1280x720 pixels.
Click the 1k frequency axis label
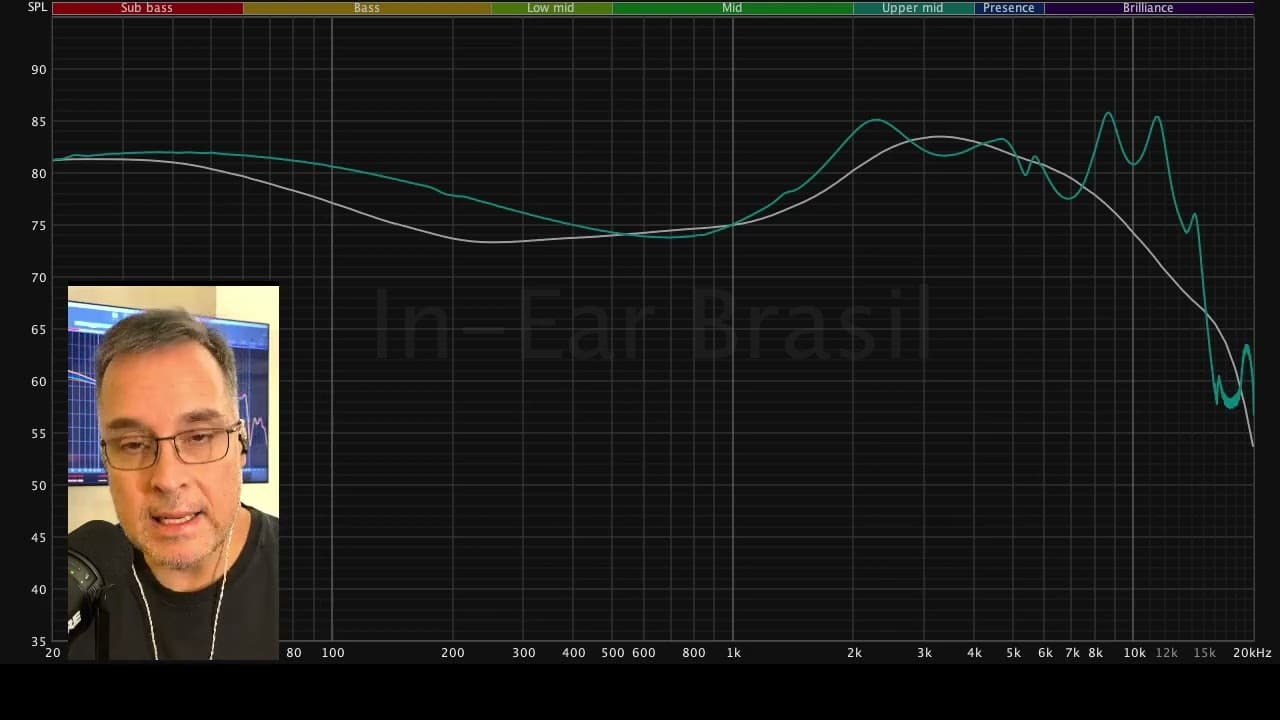(x=734, y=653)
